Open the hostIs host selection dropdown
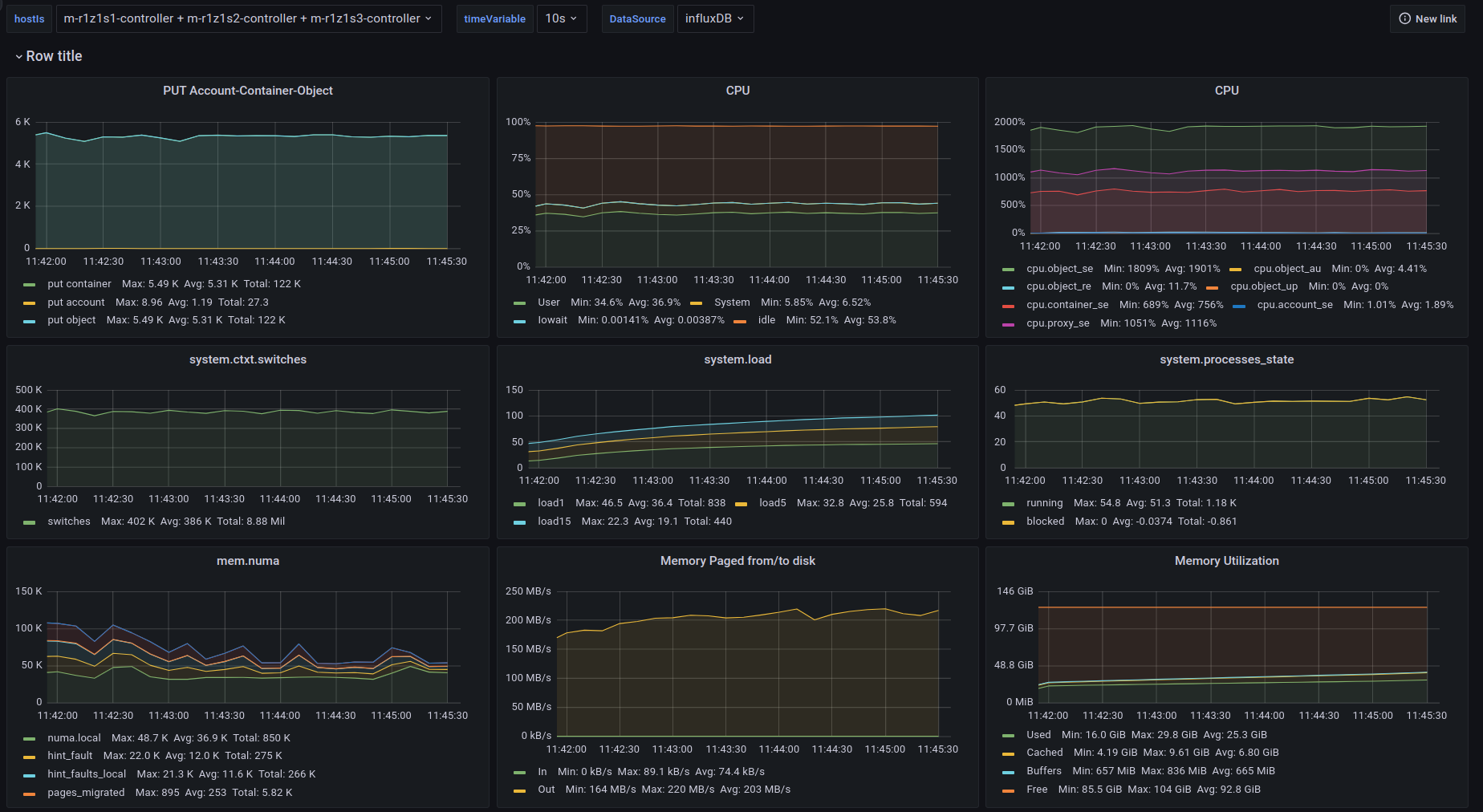 [x=248, y=18]
